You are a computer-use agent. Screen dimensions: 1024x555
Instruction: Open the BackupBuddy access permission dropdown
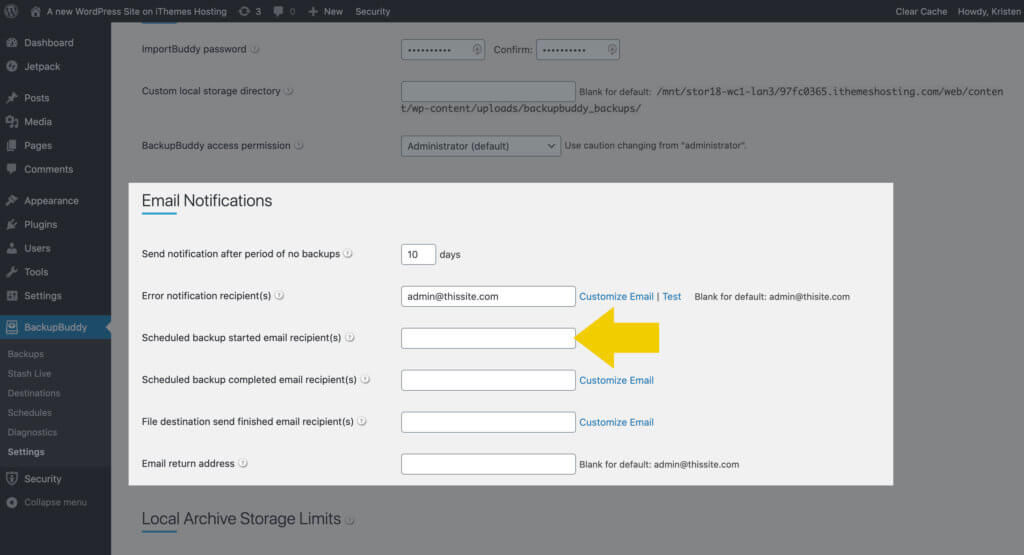coord(481,146)
